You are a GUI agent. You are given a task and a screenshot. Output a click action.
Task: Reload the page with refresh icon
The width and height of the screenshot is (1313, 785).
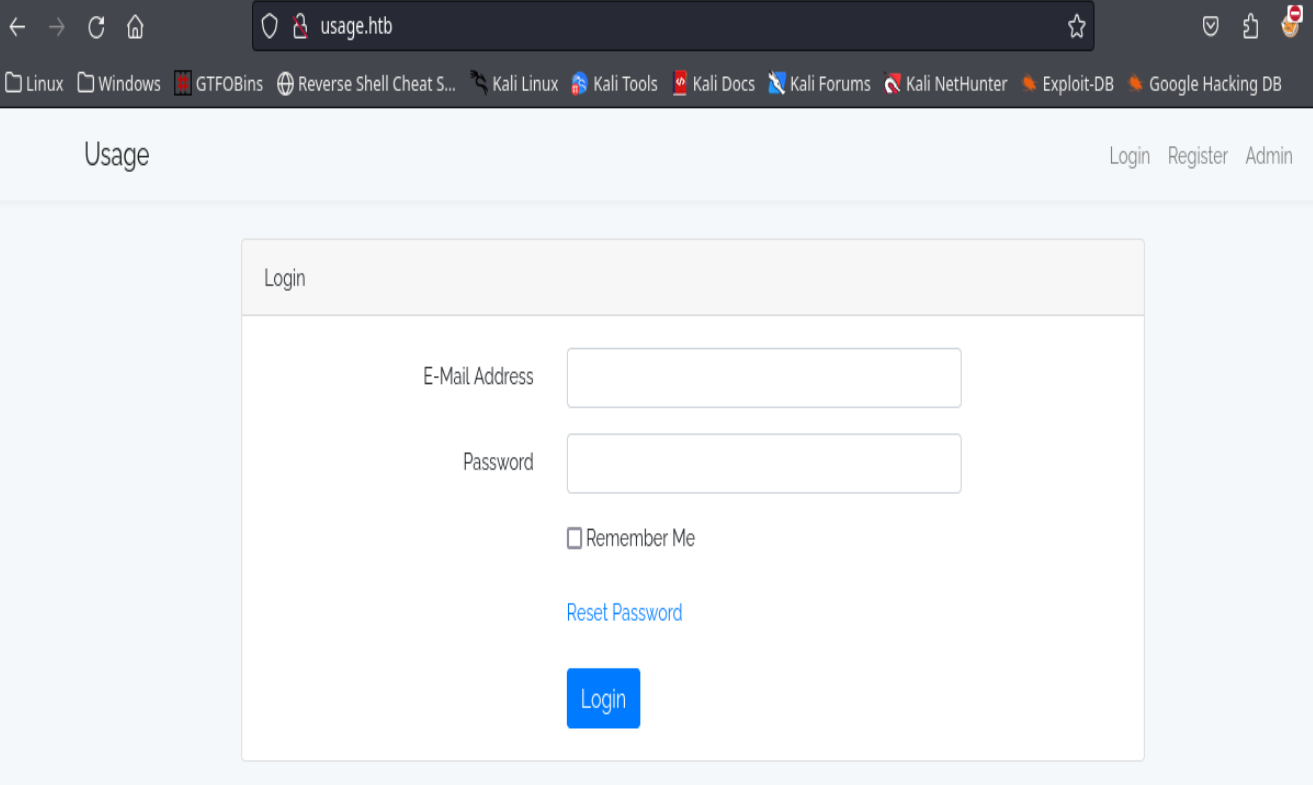tap(96, 27)
